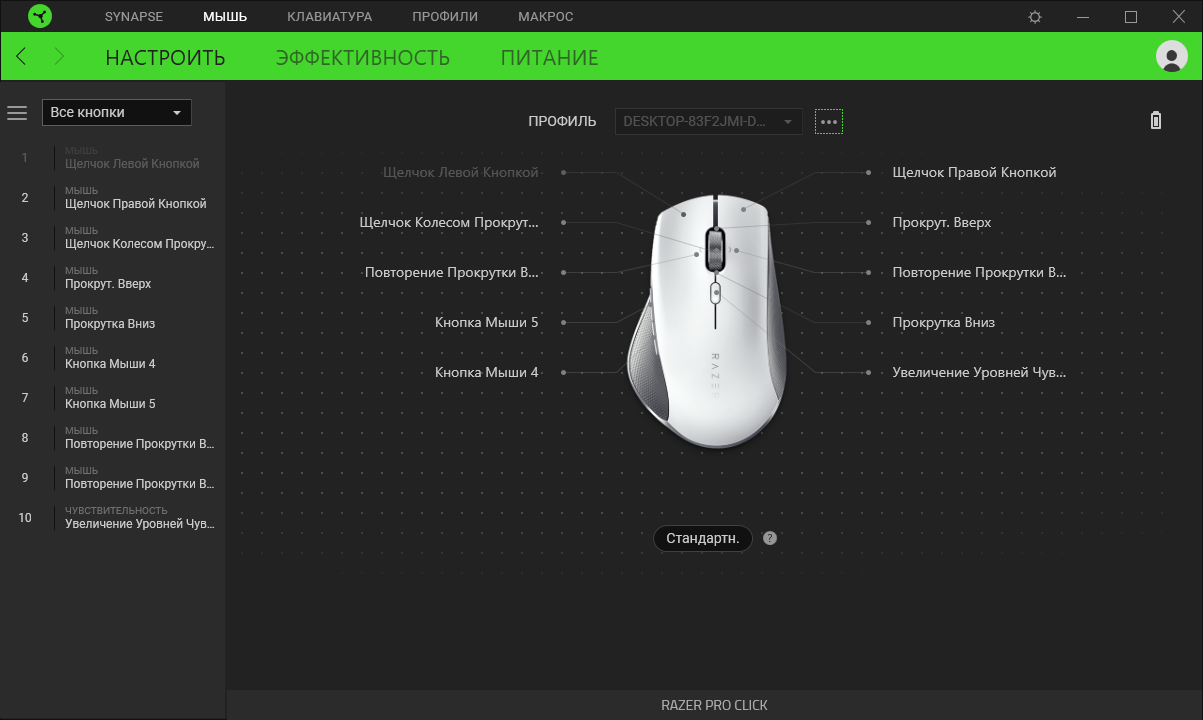The image size is (1203, 720).
Task: Click Прокрутка Вниз label next to the mouse
Action: click(x=943, y=322)
